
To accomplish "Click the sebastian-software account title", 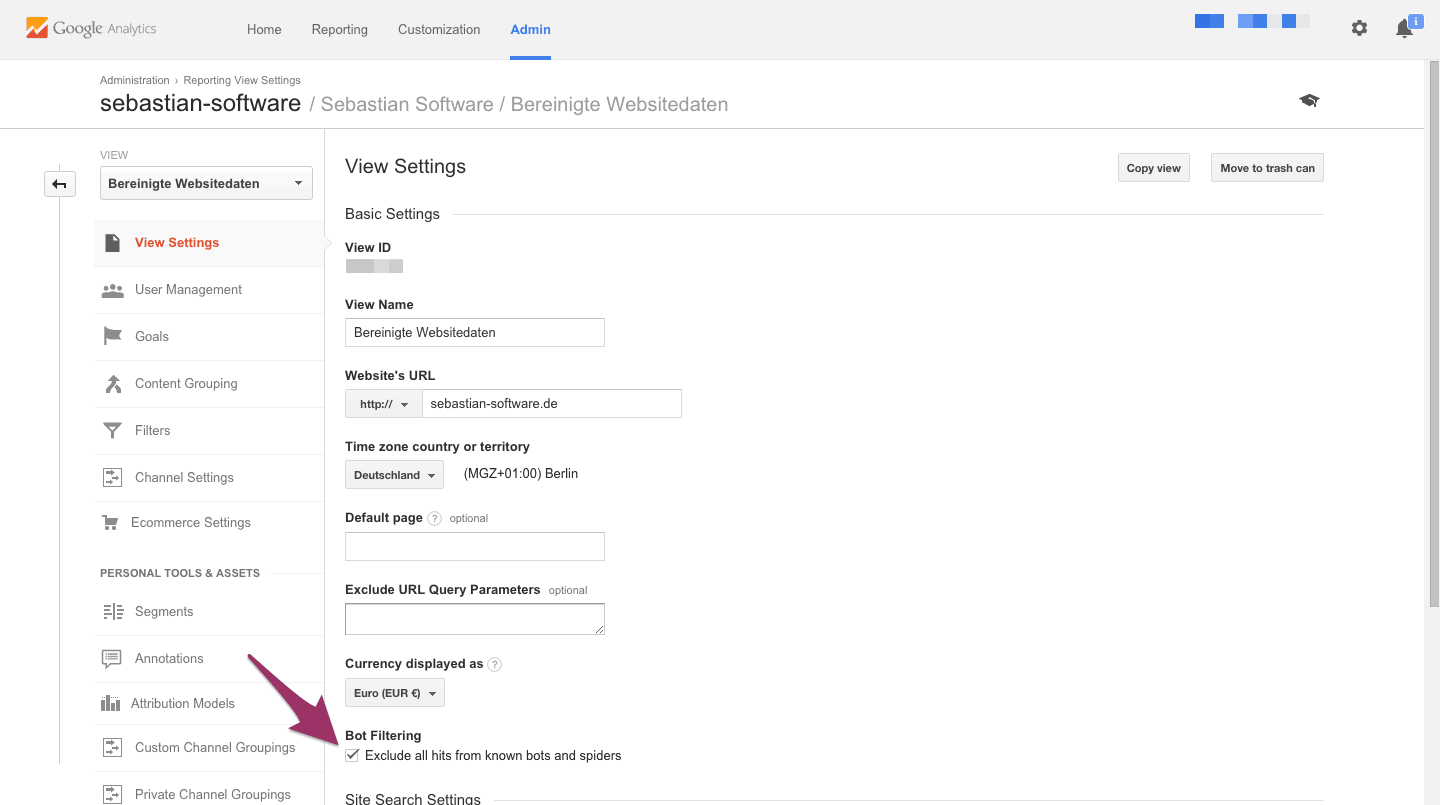I will click(200, 103).
